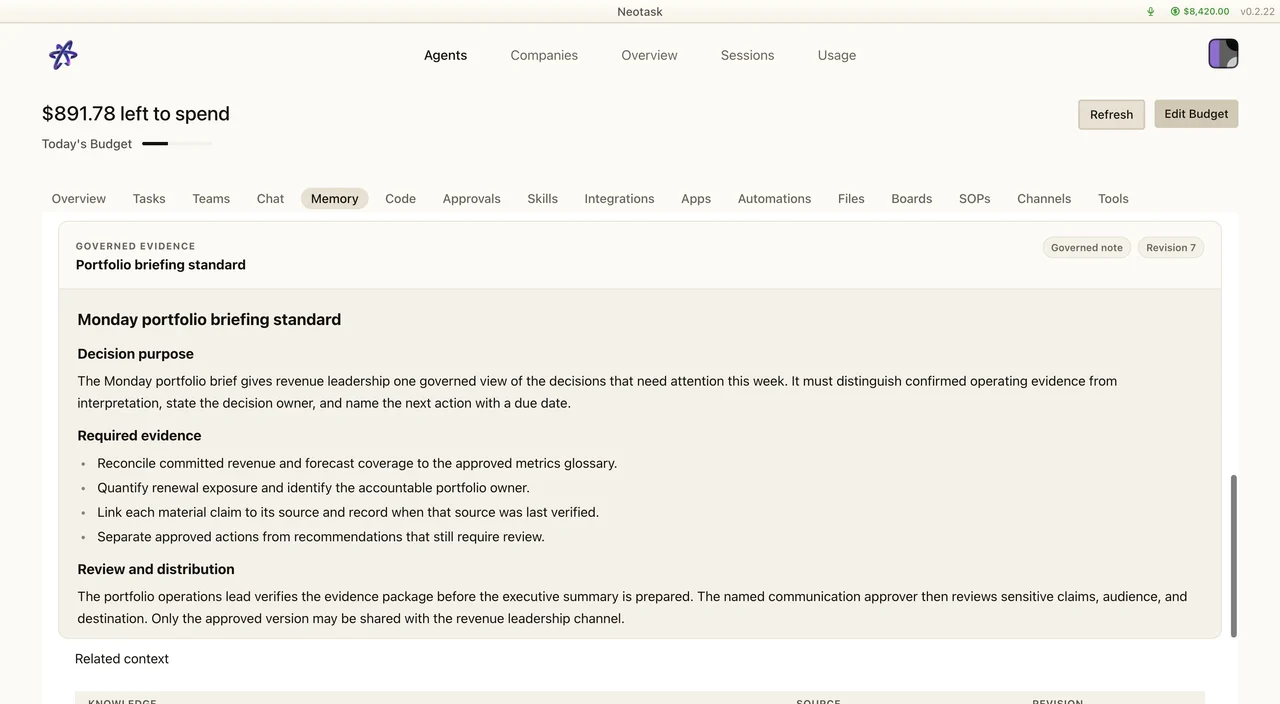Go to Companies in top navigation
The width and height of the screenshot is (1280, 704).
pyautogui.click(x=544, y=55)
